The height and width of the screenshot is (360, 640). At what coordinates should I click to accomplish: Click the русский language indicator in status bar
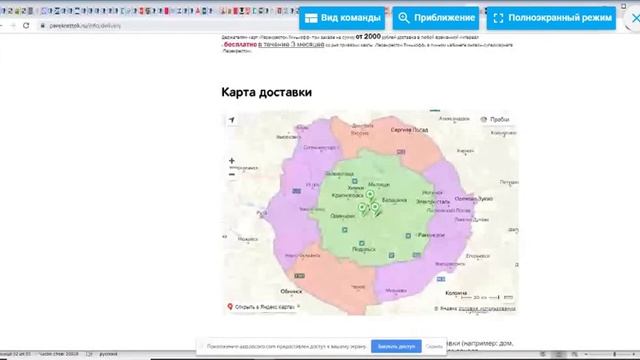click(x=108, y=354)
